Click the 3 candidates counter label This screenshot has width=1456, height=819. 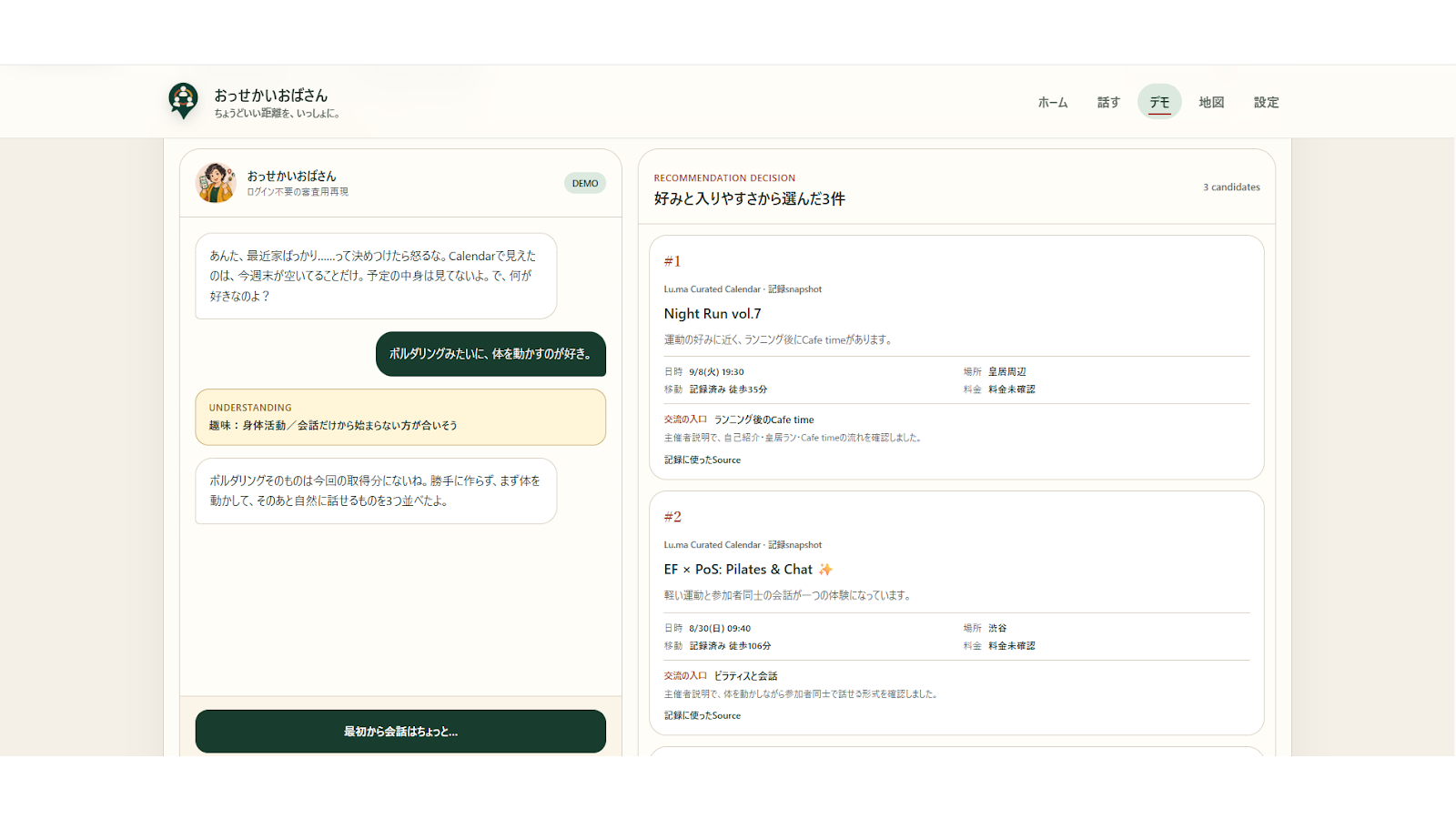point(1231,187)
